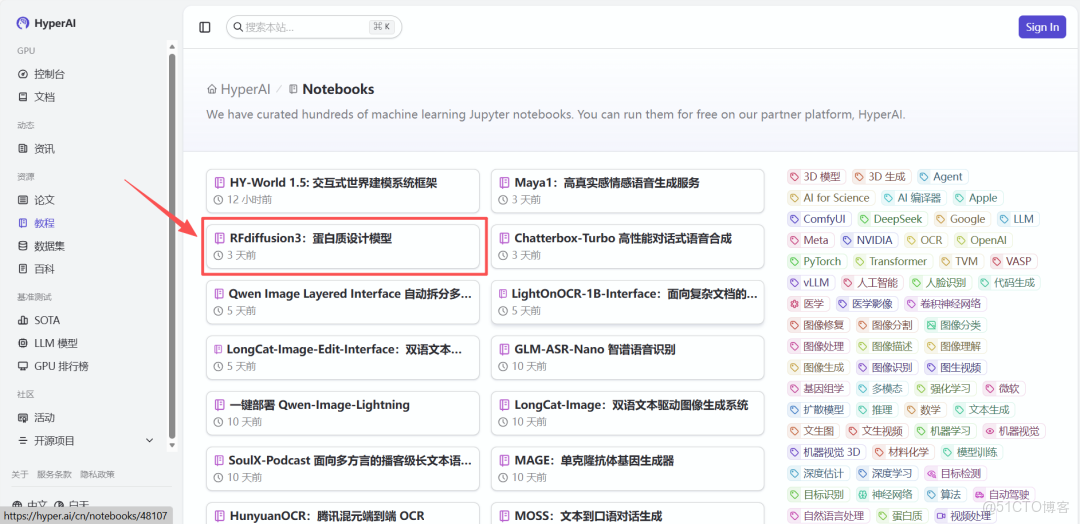Filter by 3D 生成 tag
Image resolution: width=1080 pixels, height=524 pixels.
882,177
